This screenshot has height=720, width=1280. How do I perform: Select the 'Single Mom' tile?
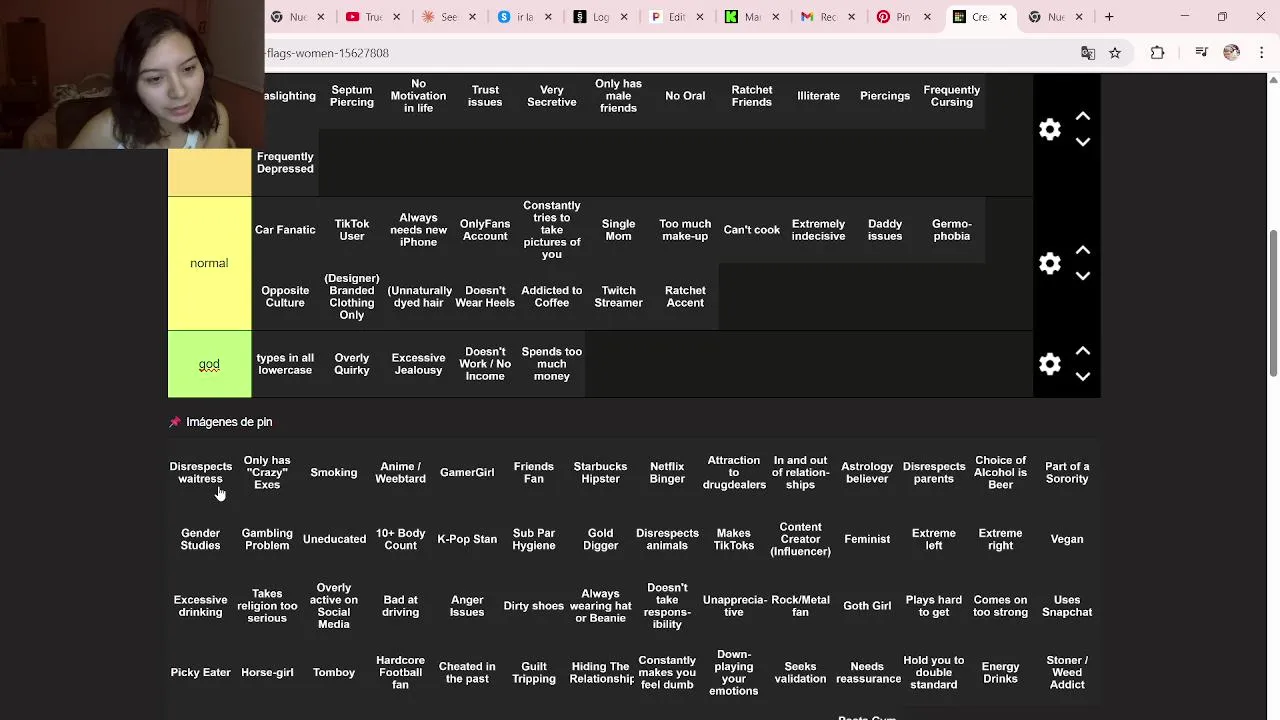click(x=618, y=230)
